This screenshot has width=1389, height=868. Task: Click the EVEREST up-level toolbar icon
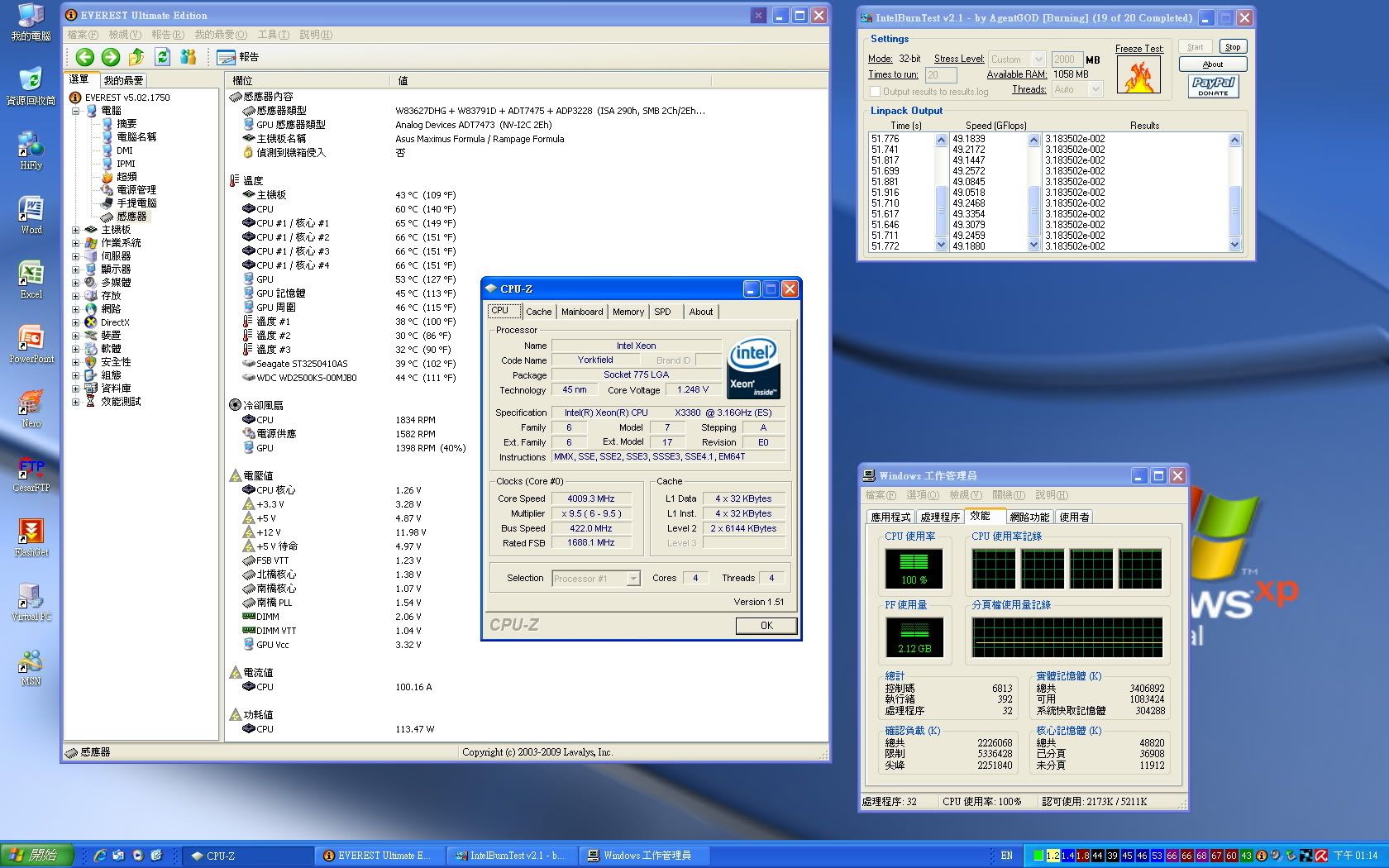[x=136, y=56]
